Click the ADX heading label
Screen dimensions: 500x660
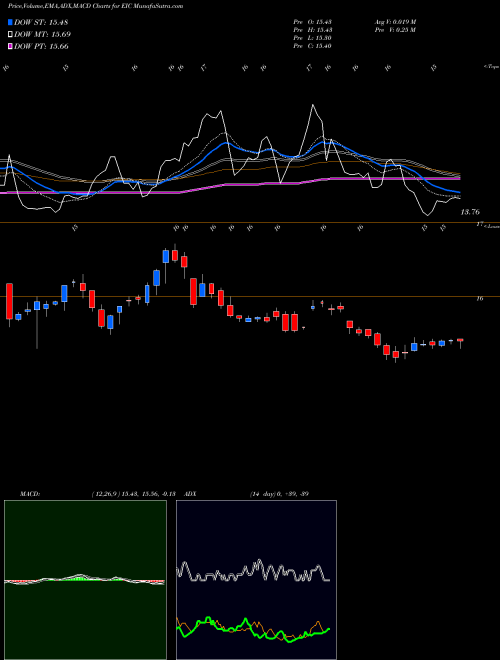pyautogui.click(x=190, y=494)
